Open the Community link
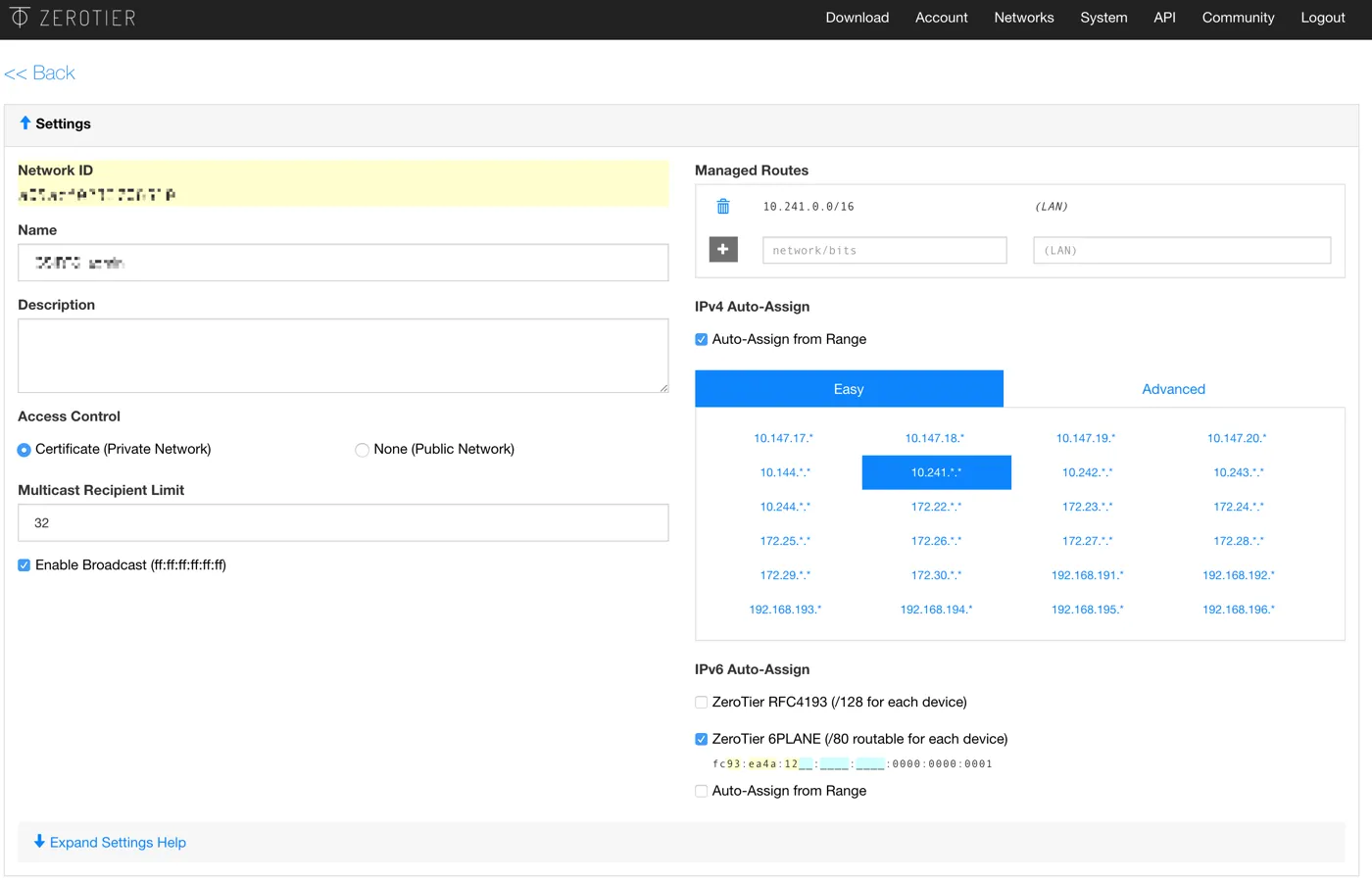 pos(1239,18)
